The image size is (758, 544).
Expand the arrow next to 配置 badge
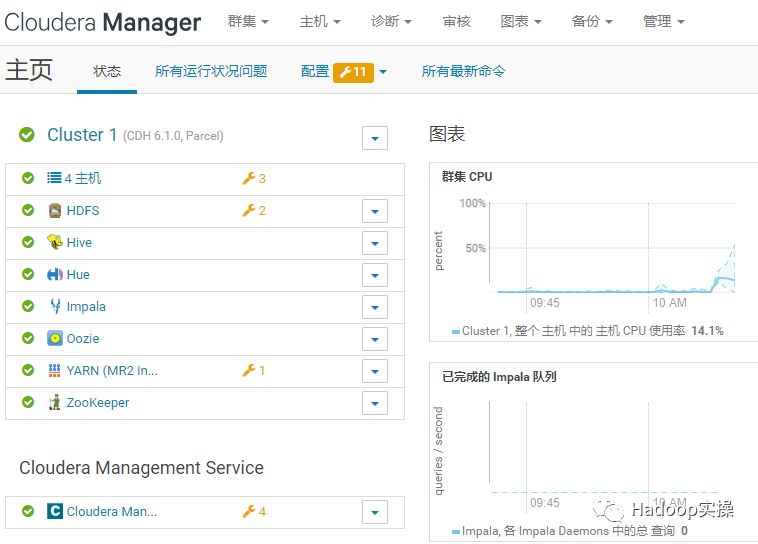(x=383, y=72)
